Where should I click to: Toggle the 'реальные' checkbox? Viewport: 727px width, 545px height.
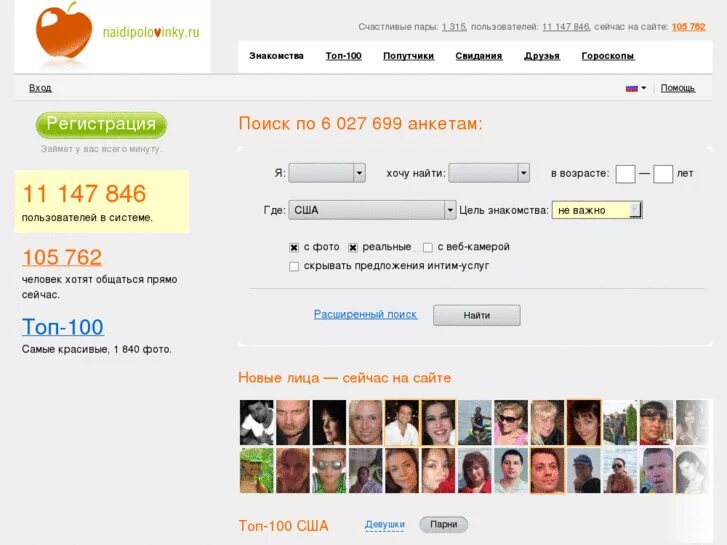coord(353,248)
